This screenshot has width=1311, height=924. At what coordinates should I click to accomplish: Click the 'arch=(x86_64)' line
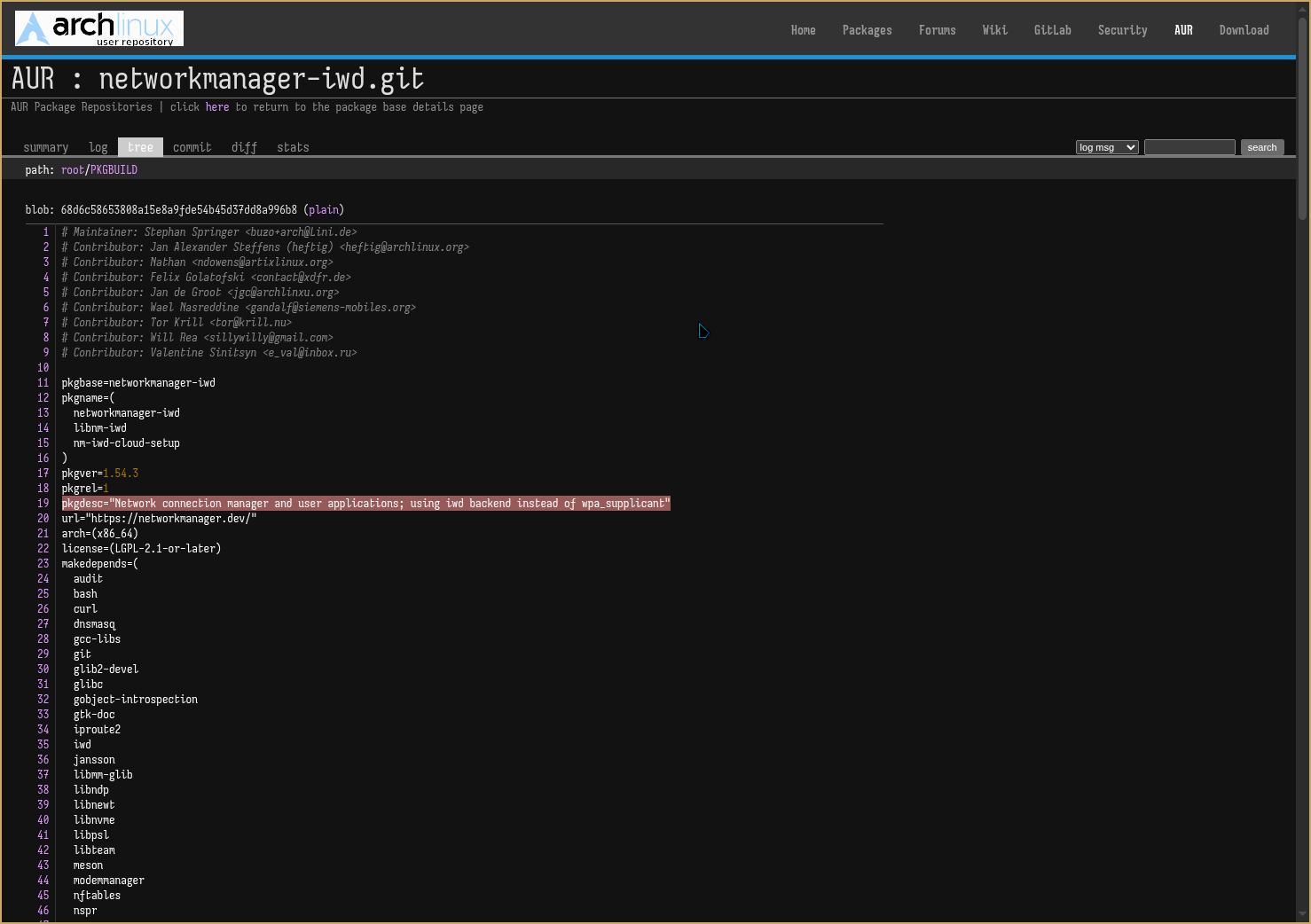(99, 534)
